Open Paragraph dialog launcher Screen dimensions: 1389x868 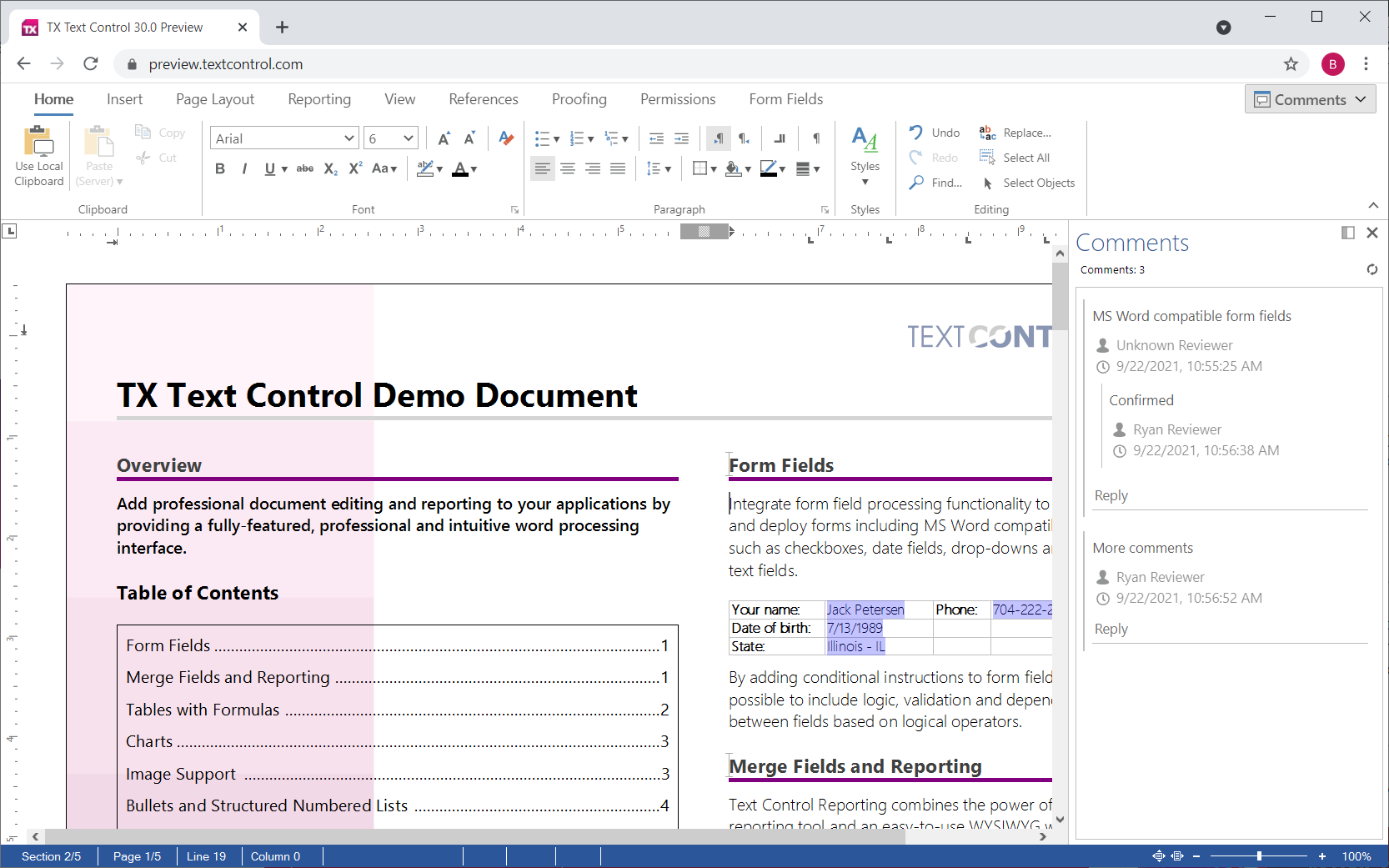[x=825, y=210]
